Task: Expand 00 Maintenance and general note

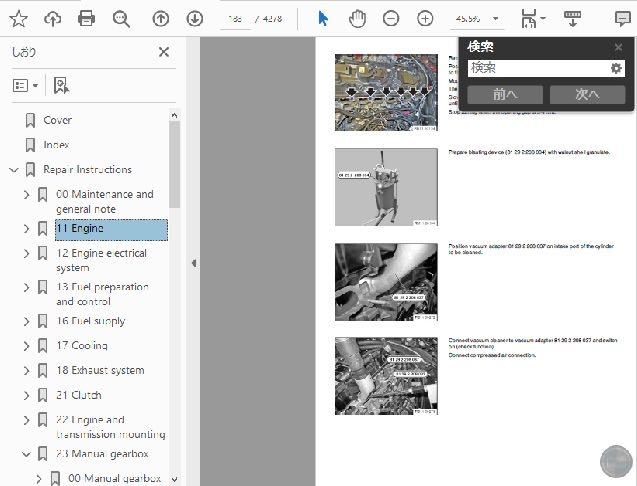Action: tap(26, 195)
